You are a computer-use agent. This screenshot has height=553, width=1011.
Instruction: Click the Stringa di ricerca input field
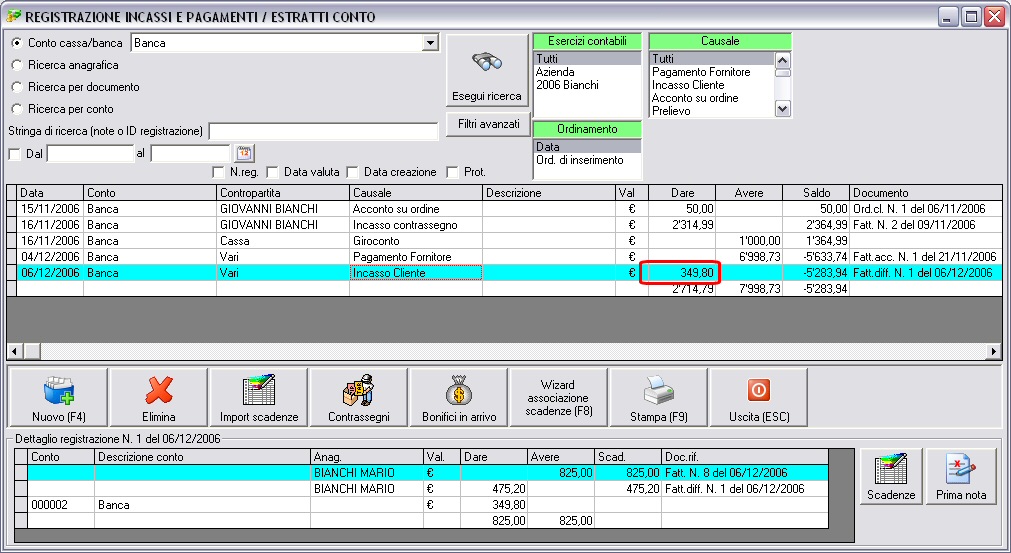[x=324, y=131]
